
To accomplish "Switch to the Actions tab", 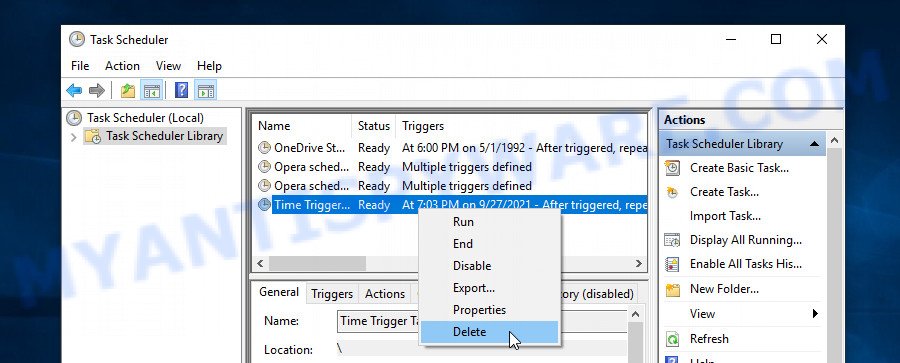I will point(385,294).
